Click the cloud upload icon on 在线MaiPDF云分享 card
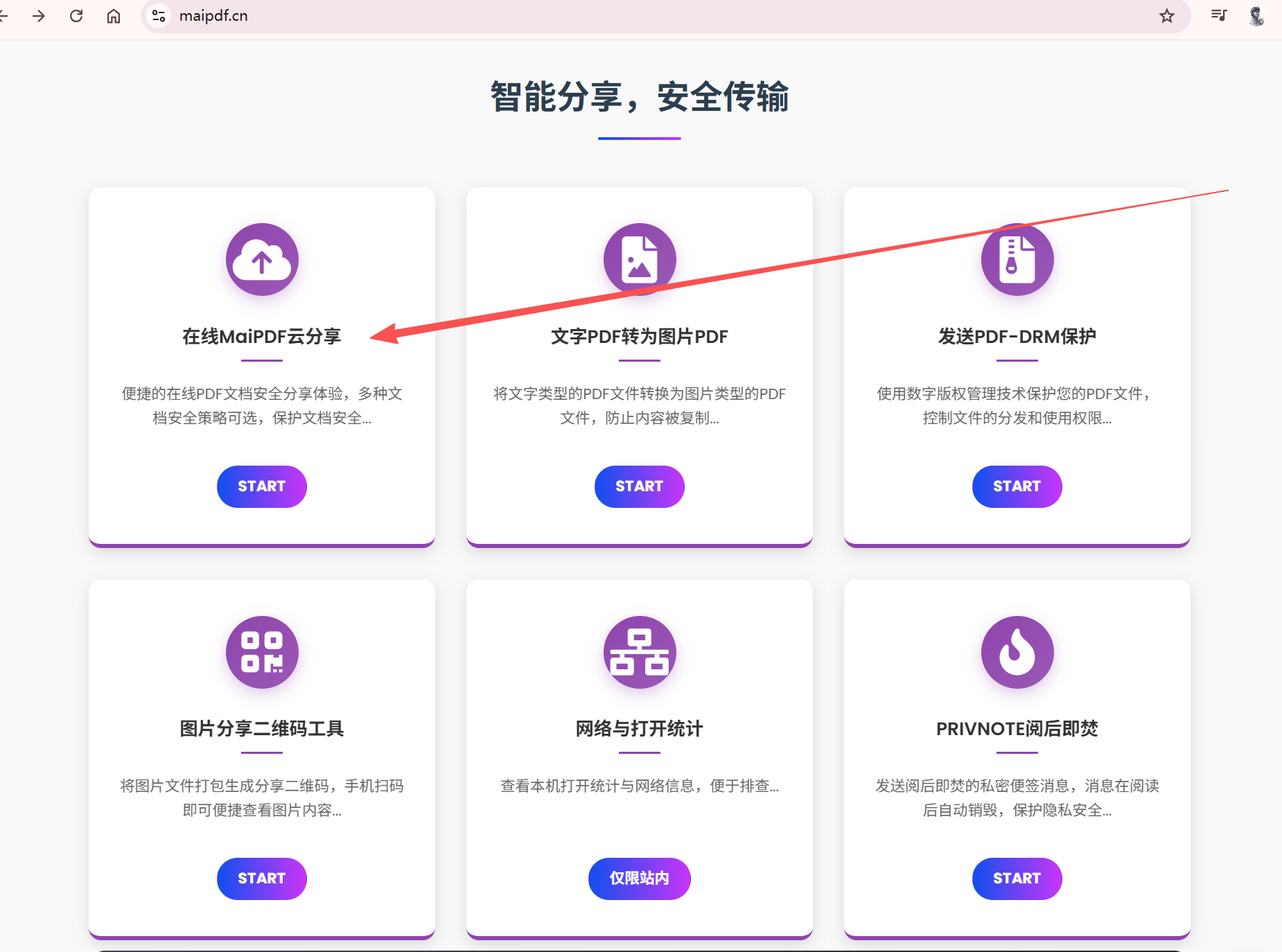 pos(261,260)
